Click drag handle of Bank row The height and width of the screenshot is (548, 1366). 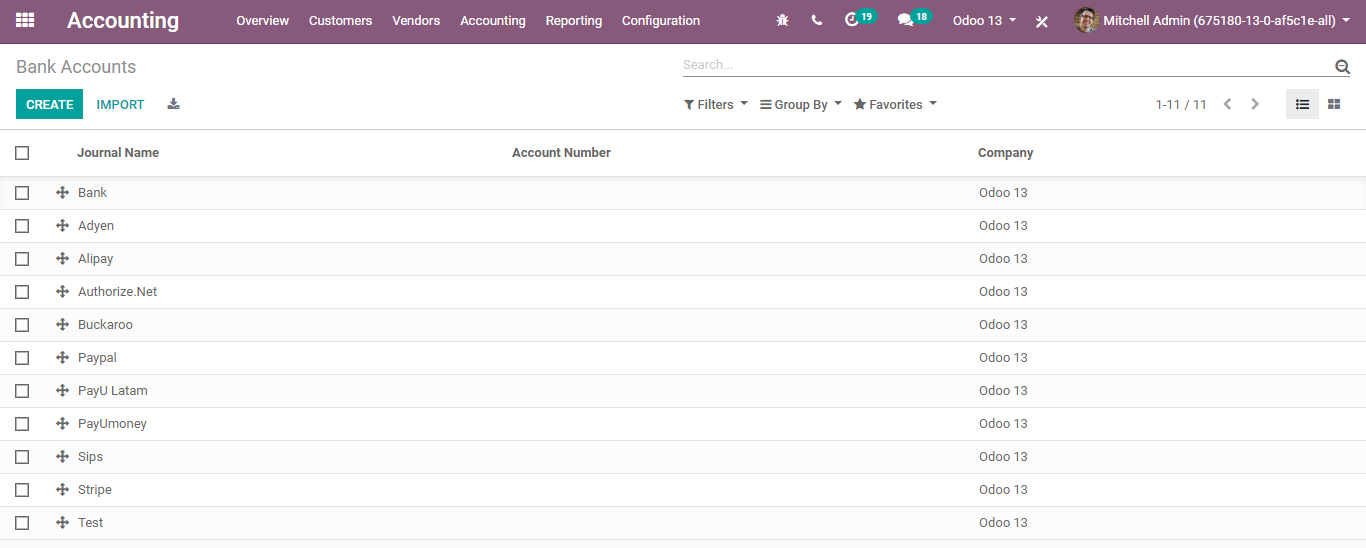(x=62, y=192)
